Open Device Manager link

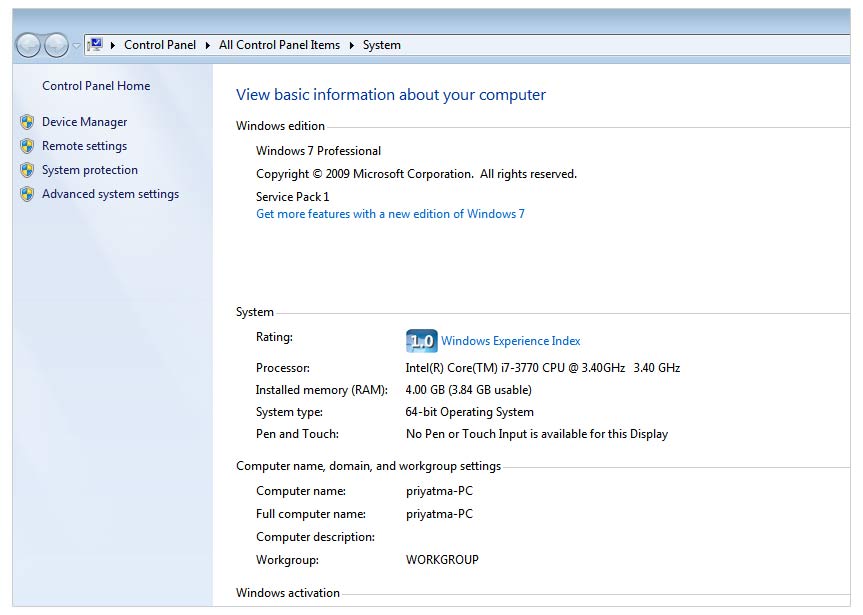point(84,122)
